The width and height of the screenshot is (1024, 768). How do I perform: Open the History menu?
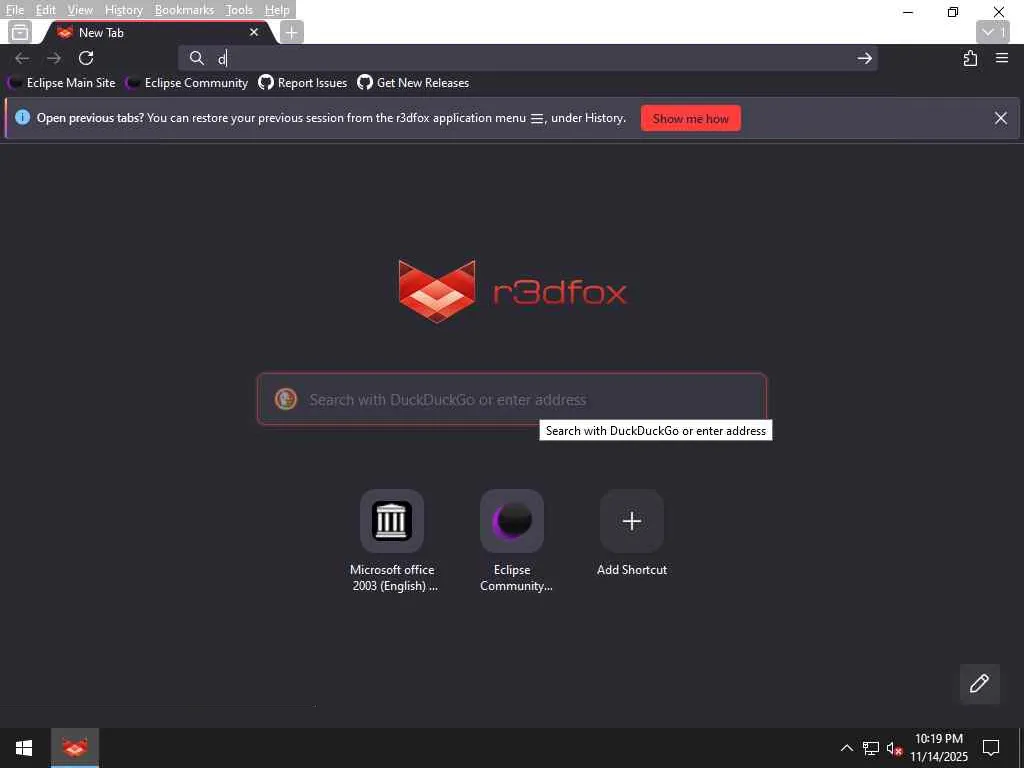pyautogui.click(x=123, y=10)
